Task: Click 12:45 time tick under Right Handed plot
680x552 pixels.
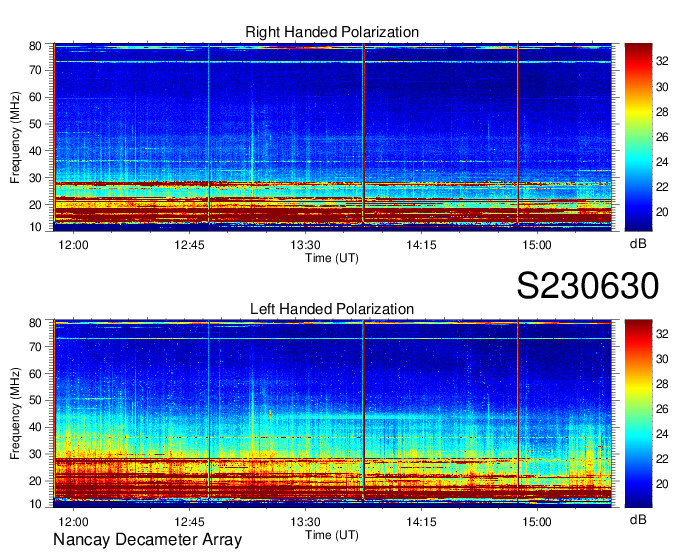Action: pyautogui.click(x=190, y=245)
